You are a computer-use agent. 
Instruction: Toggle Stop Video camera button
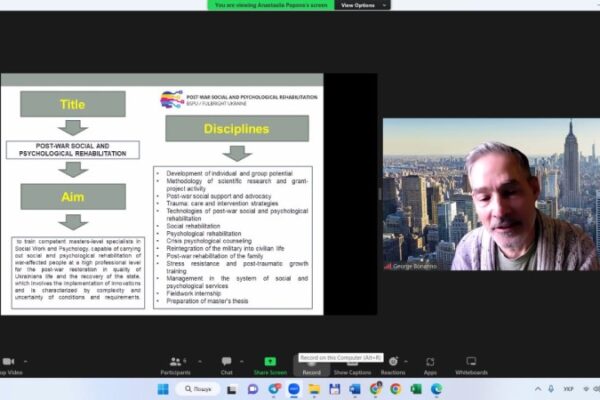point(8,364)
